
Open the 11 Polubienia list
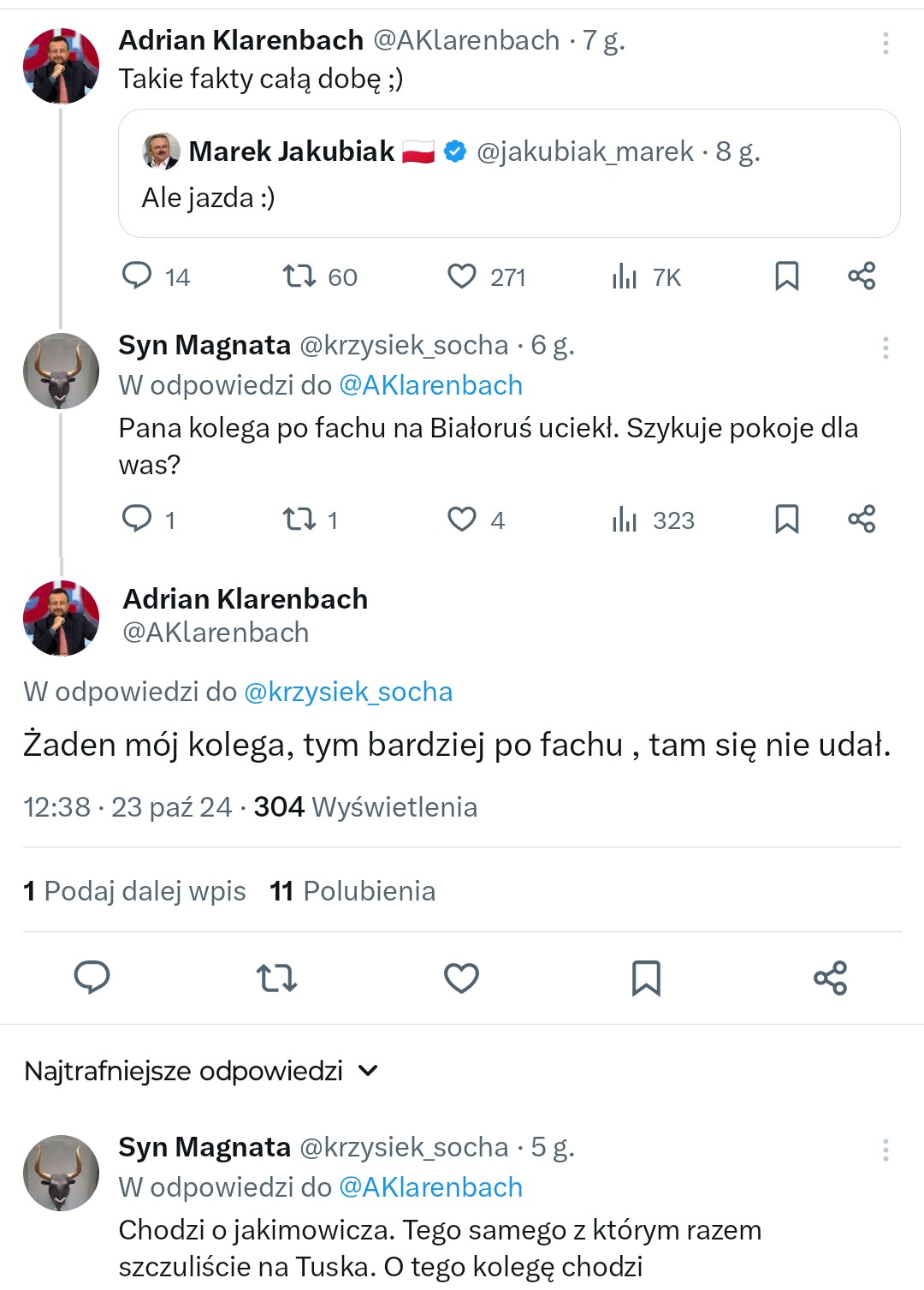point(352,891)
